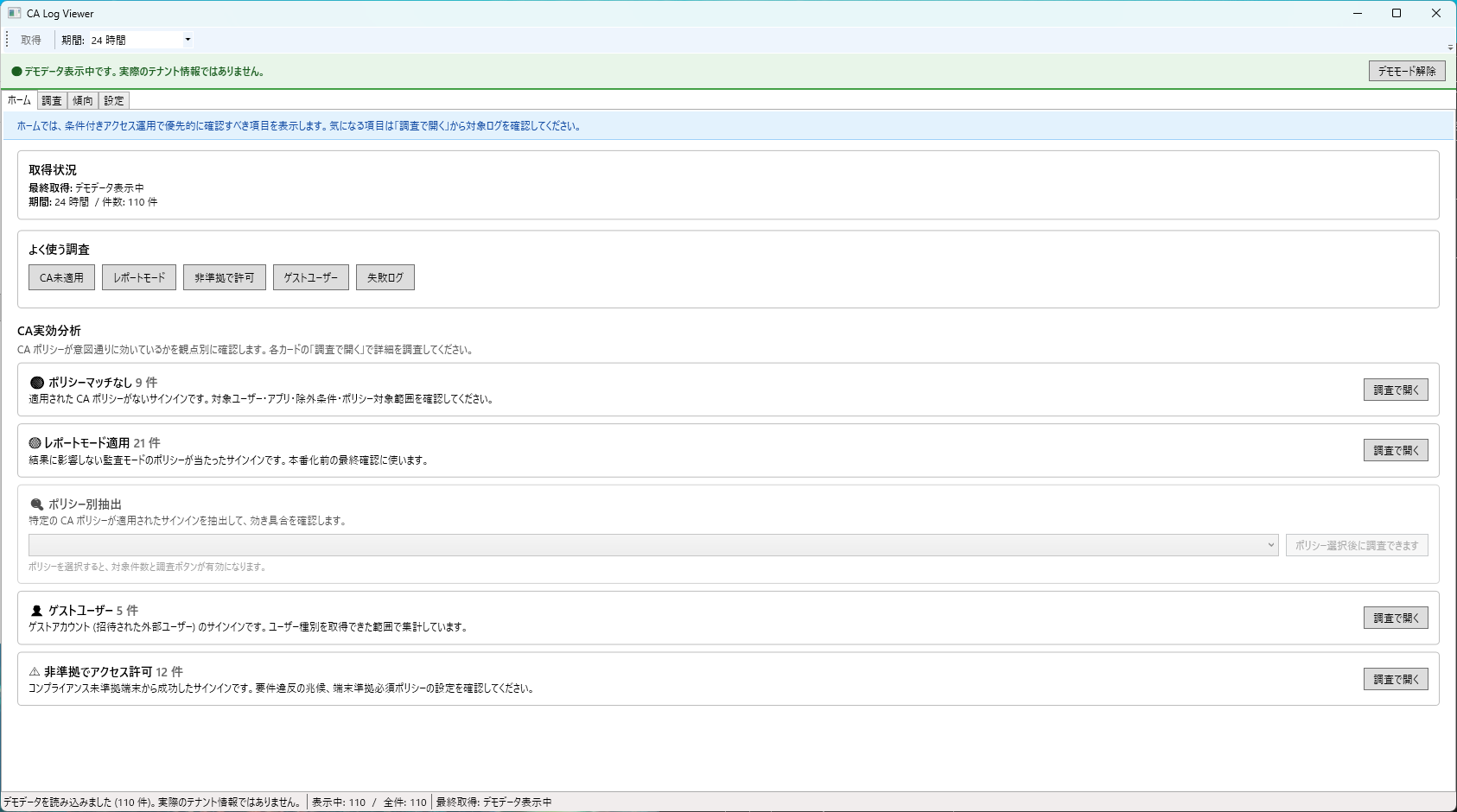The height and width of the screenshot is (812, 1457).
Task: Click the 非準拠で許可 quick button
Action: point(224,277)
